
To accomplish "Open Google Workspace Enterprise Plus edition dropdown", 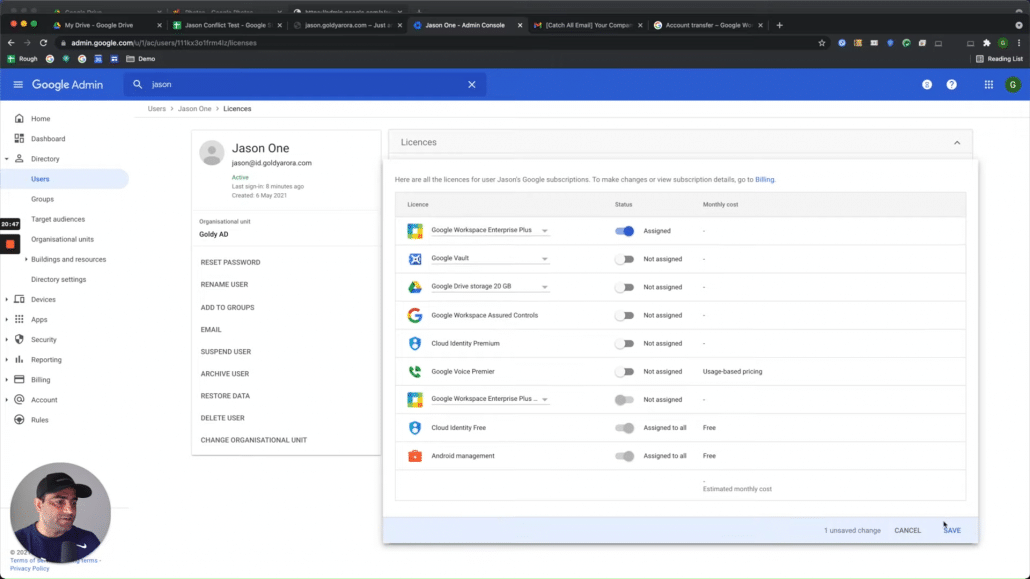I will coord(545,231).
